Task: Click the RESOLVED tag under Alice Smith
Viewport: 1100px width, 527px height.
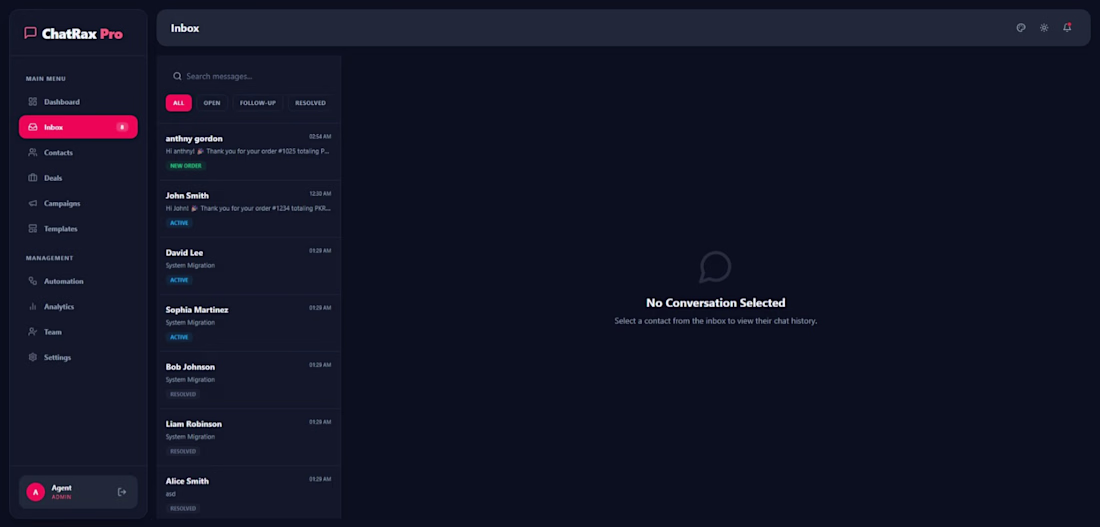Action: [x=182, y=508]
